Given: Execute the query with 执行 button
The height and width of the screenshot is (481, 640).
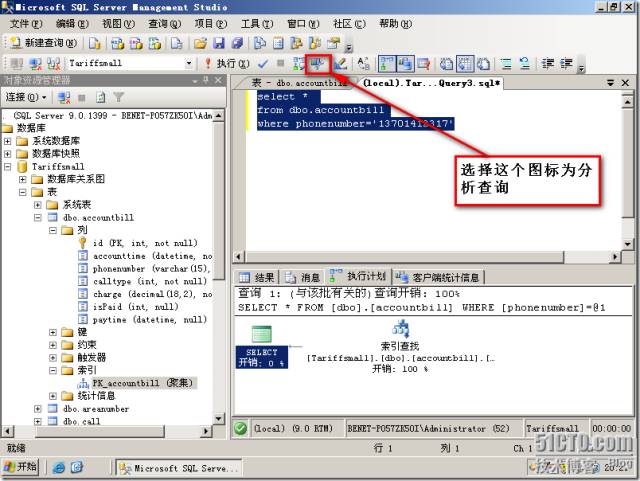Looking at the screenshot, I should click(x=227, y=63).
